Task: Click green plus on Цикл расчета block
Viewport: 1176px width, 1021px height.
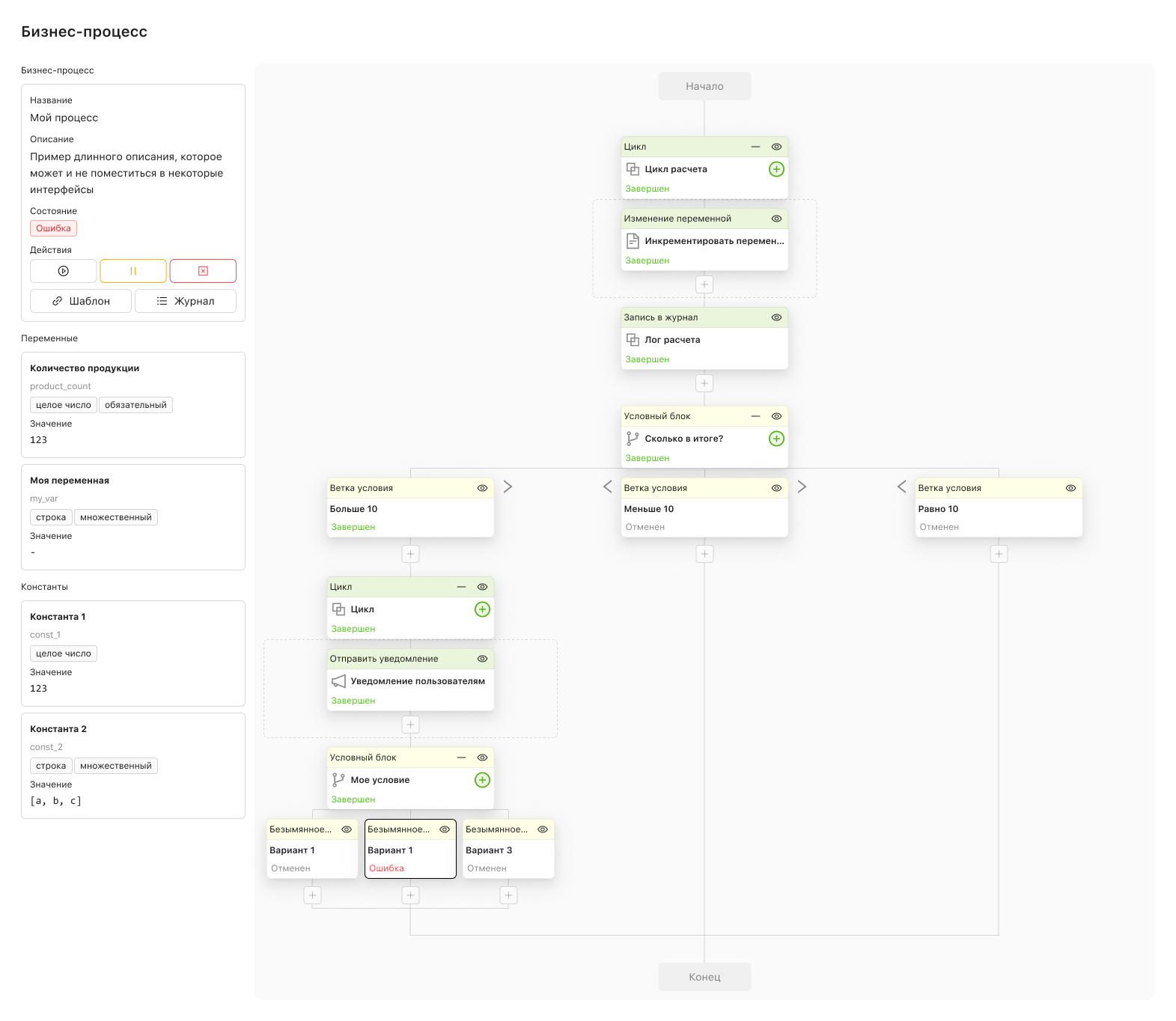Action: [776, 169]
